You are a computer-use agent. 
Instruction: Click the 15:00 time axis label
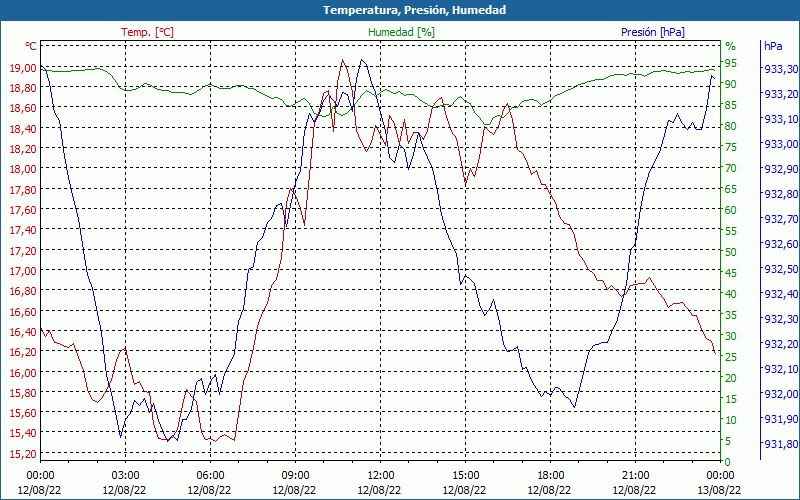point(465,476)
